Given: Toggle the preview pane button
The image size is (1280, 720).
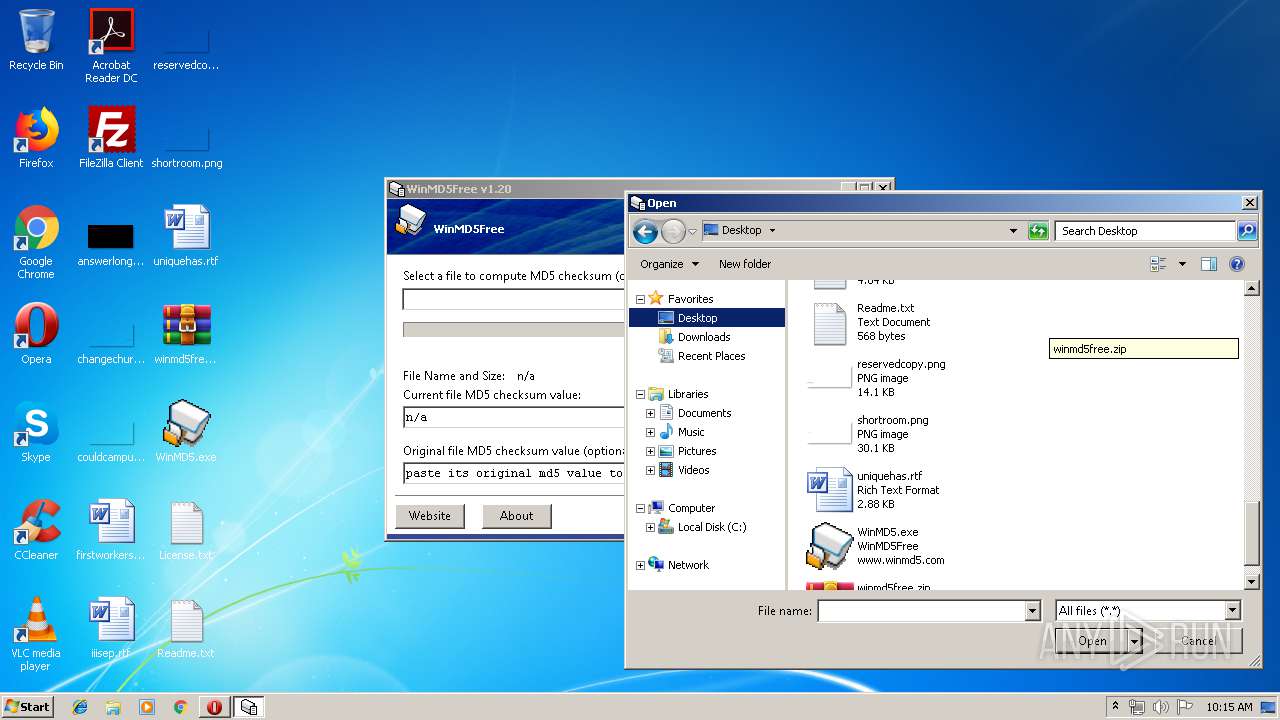Looking at the screenshot, I should pyautogui.click(x=1209, y=264).
